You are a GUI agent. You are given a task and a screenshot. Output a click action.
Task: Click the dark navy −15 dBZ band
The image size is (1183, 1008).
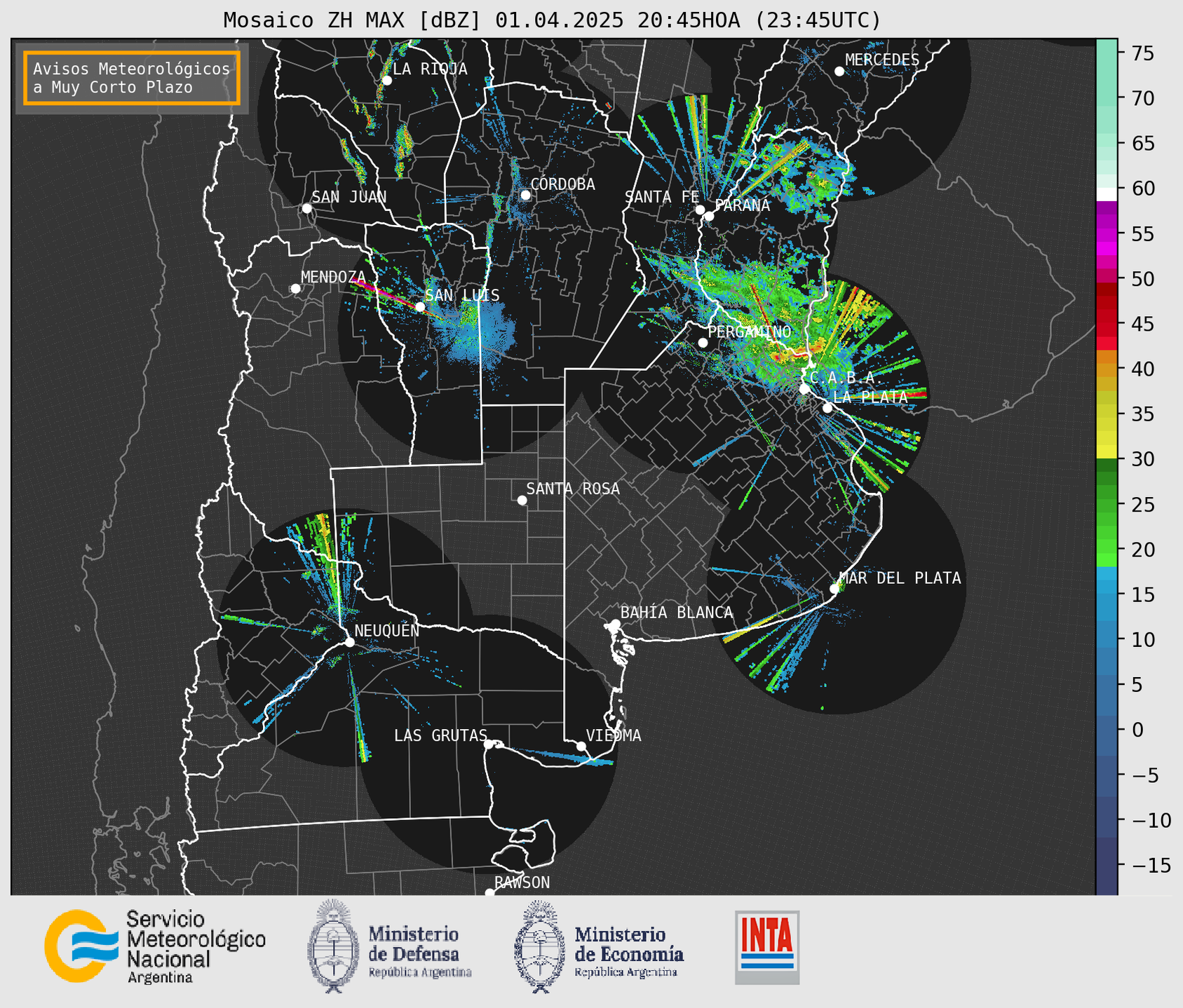(x=1107, y=866)
